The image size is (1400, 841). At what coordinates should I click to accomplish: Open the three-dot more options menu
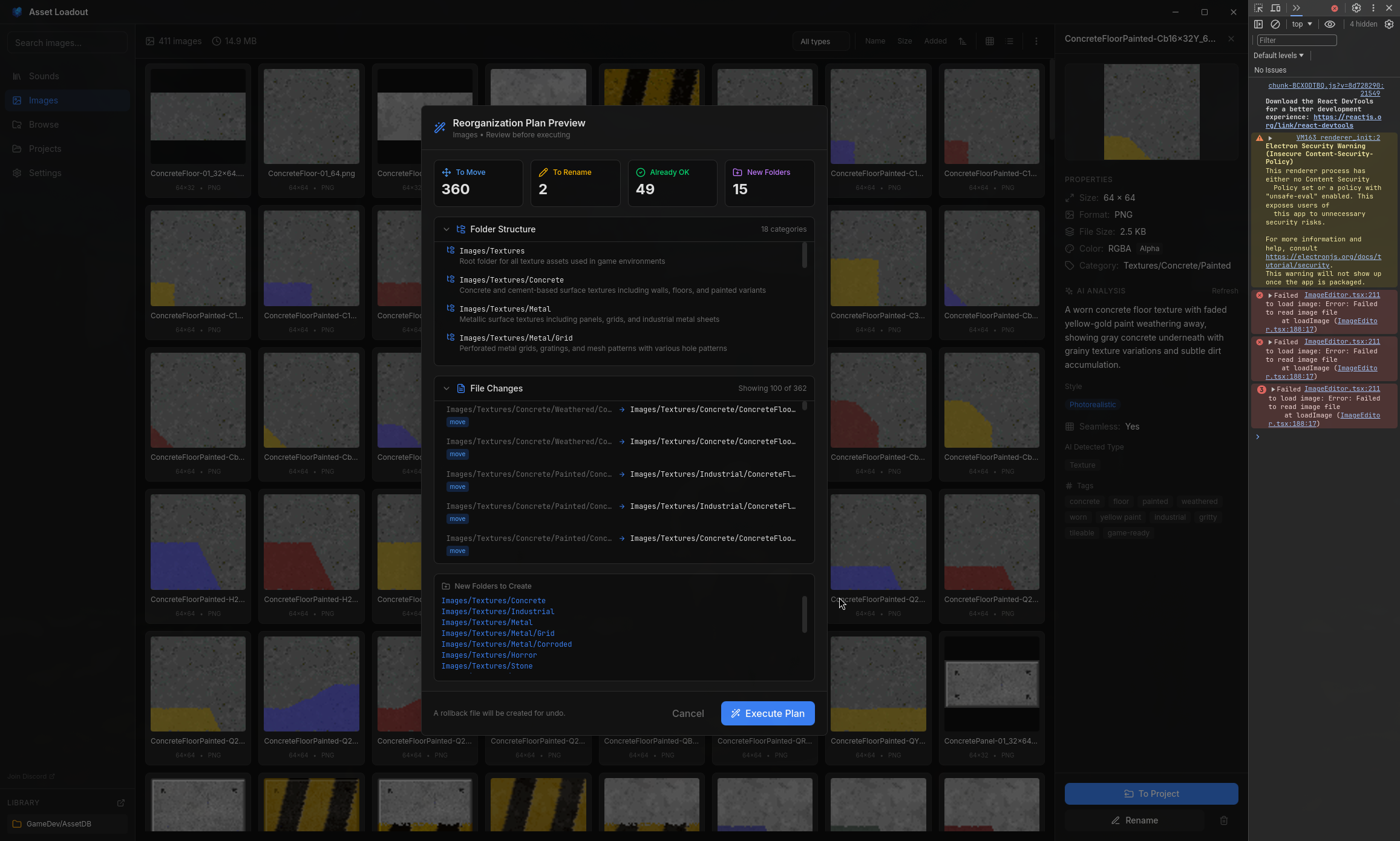click(x=1036, y=41)
